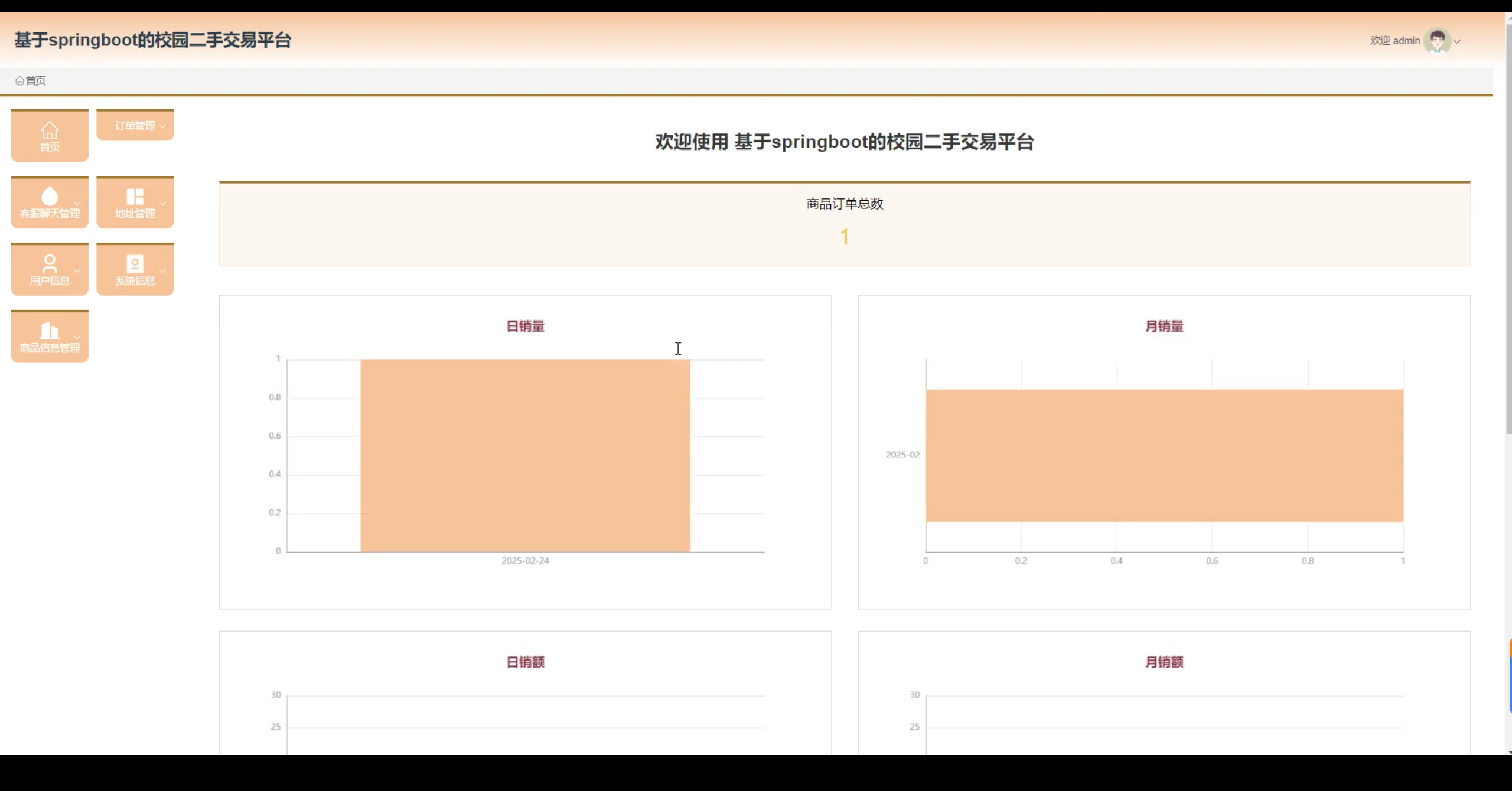
Task: Click the home house icon in sidebar
Action: [x=50, y=130]
